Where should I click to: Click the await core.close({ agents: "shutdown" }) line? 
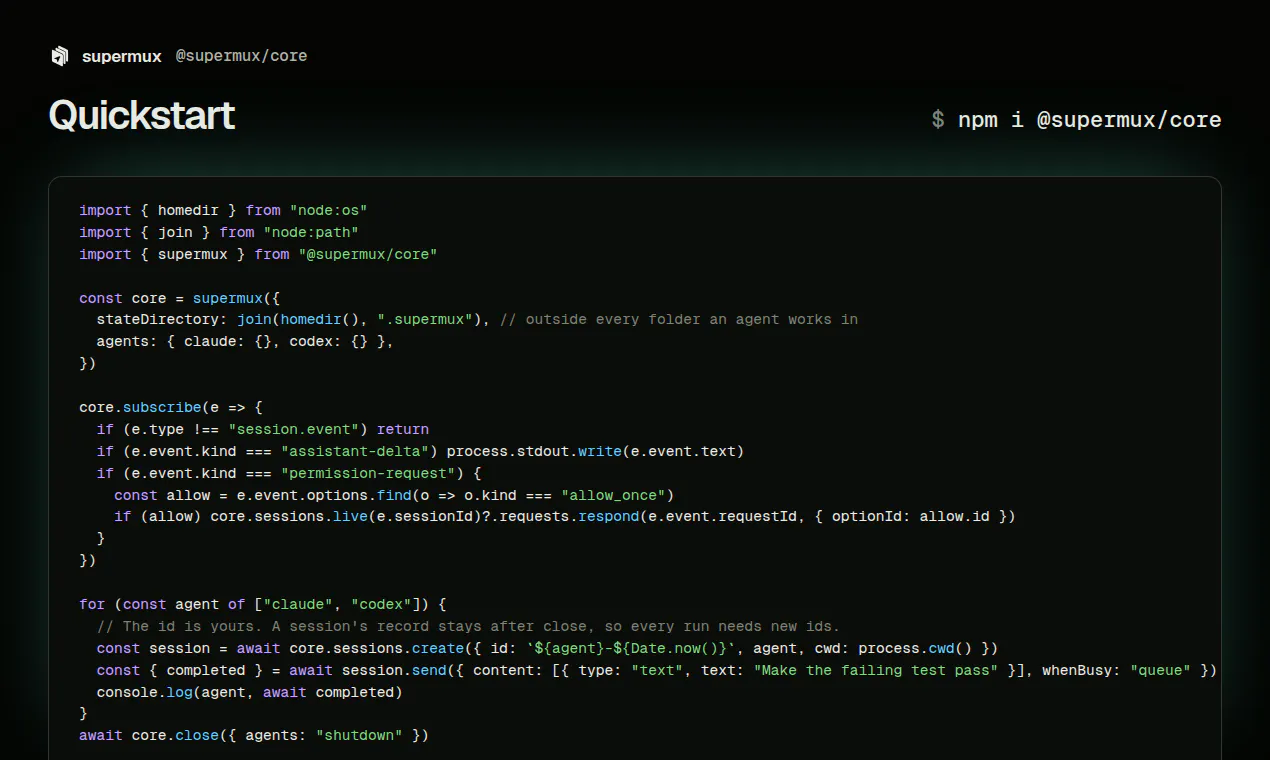coord(254,738)
